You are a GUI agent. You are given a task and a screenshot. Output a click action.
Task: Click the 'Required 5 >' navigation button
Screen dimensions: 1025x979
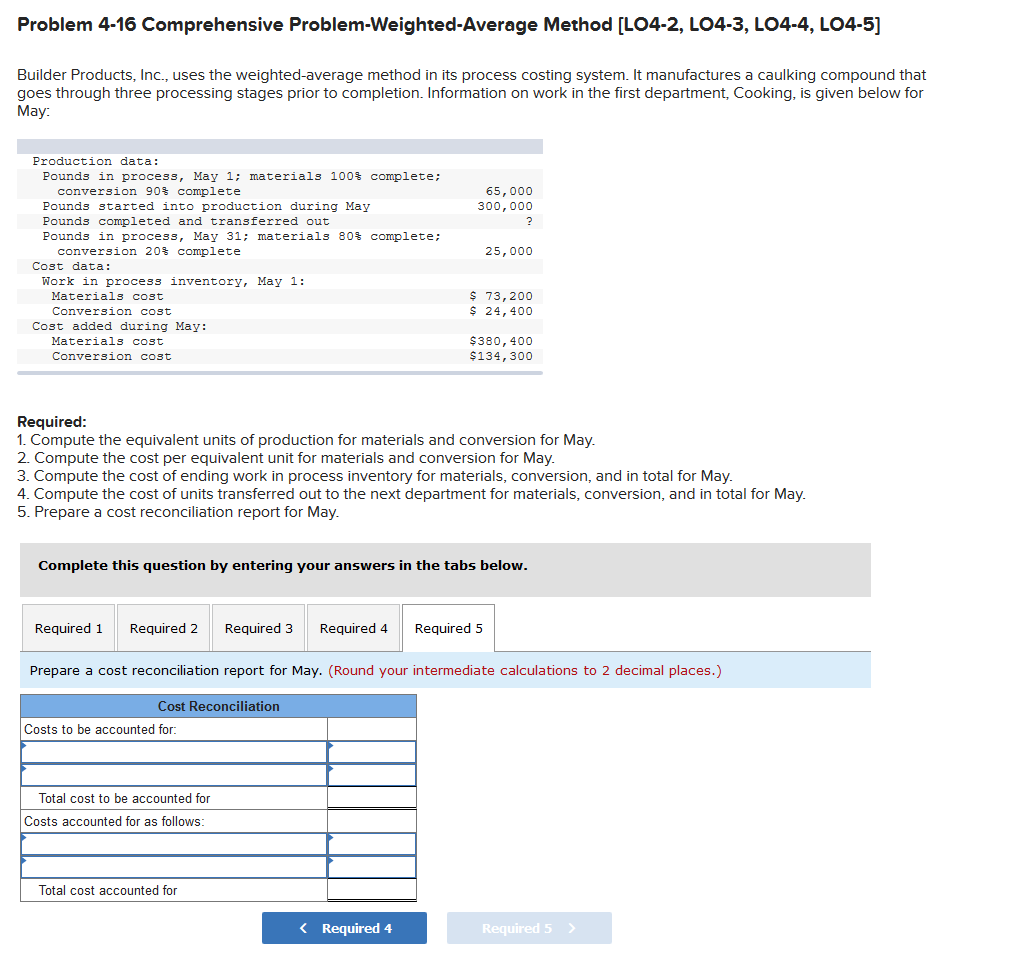coord(529,928)
